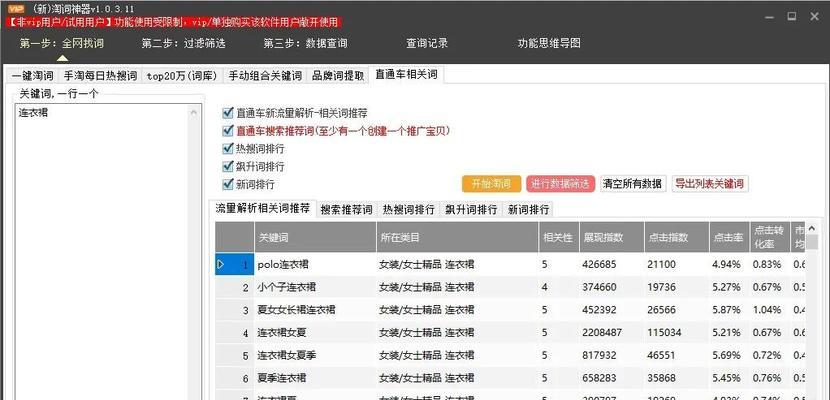Click the VIP logo icon in title bar
Viewport: 830px width, 400px height.
(x=16, y=9)
